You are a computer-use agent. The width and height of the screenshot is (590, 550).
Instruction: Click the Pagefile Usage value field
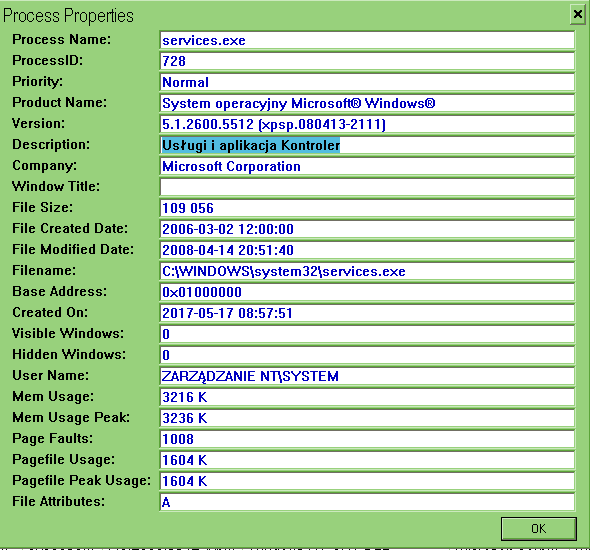tap(367, 460)
